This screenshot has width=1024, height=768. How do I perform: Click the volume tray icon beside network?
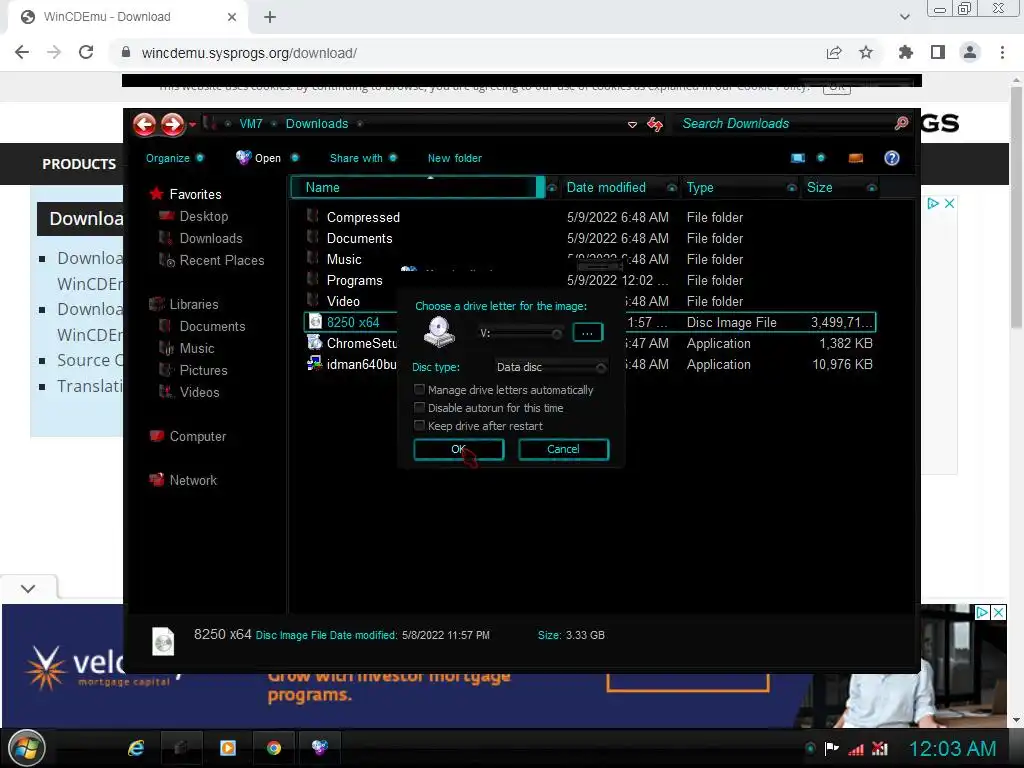pos(880,748)
